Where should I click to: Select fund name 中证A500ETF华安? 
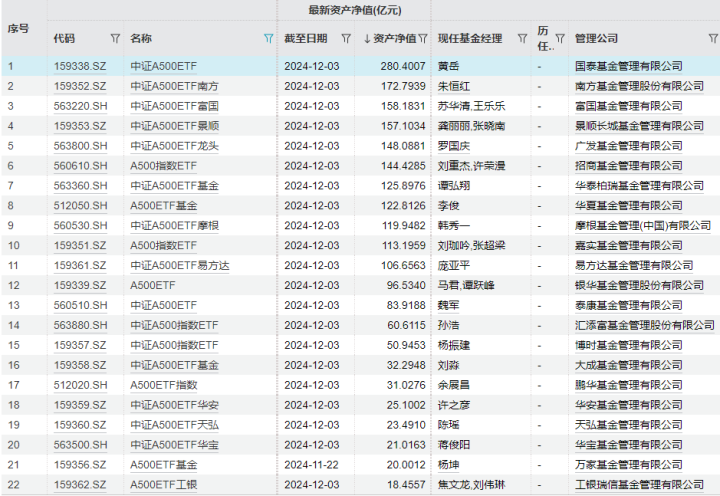[x=174, y=405]
